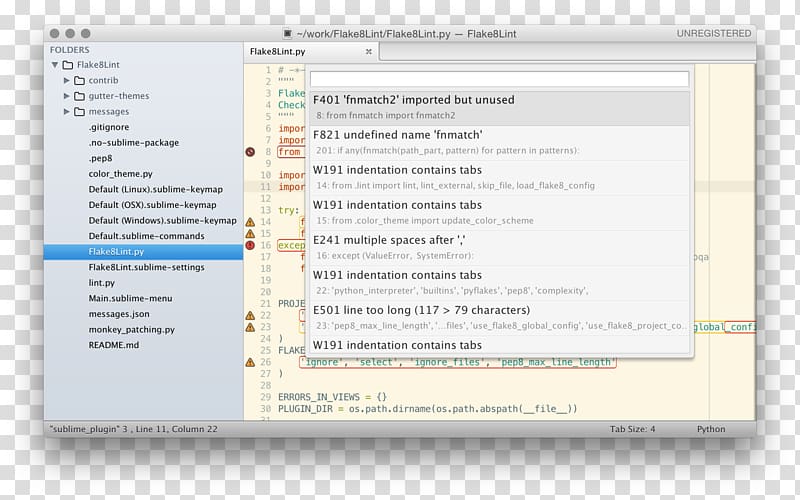Select F401 'fnmatch2' imported but unused
This screenshot has width=800, height=500.
coord(499,108)
